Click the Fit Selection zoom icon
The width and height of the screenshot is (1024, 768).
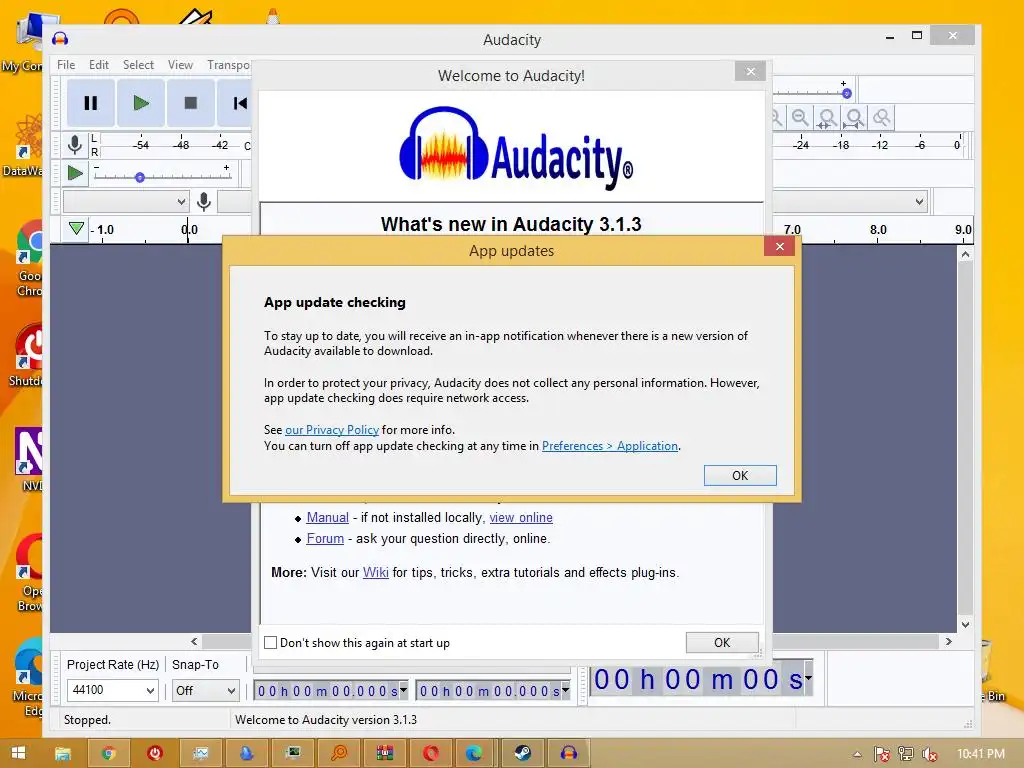pyautogui.click(x=827, y=118)
